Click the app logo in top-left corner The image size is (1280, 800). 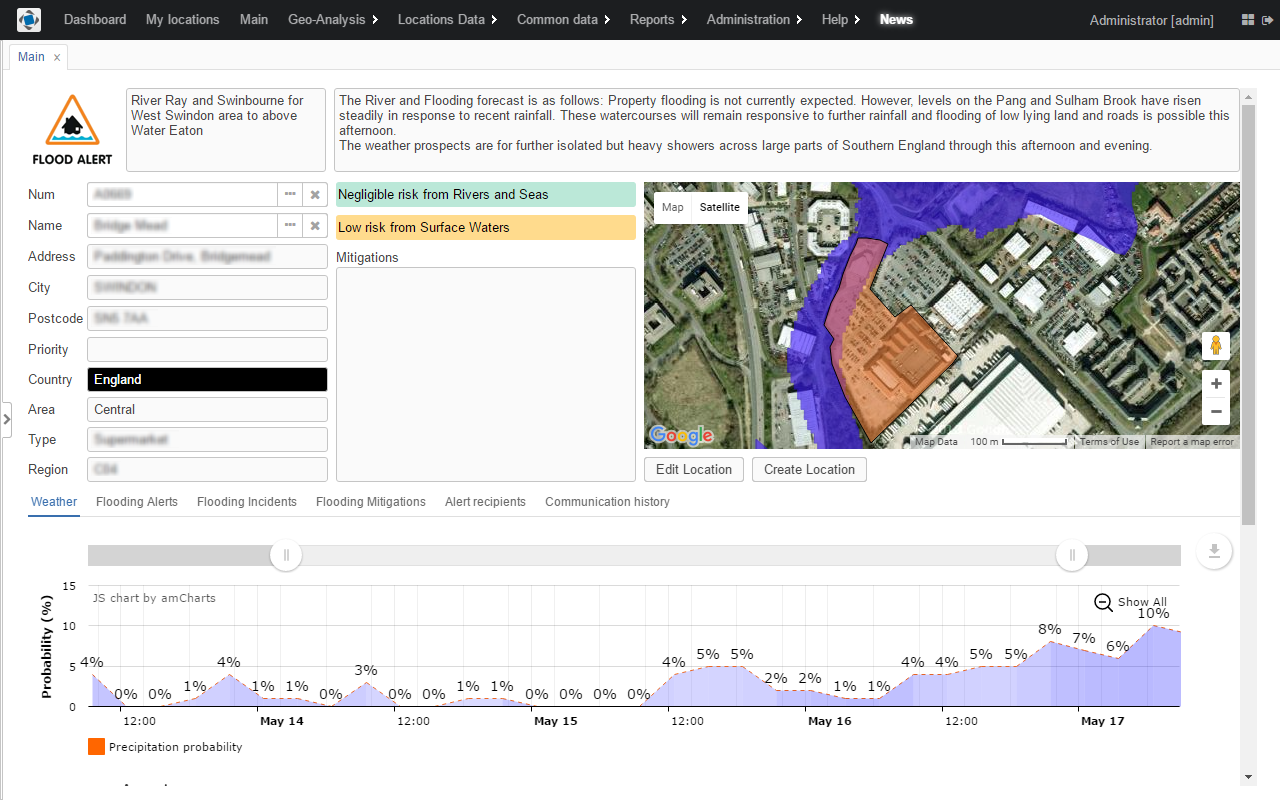tap(29, 19)
